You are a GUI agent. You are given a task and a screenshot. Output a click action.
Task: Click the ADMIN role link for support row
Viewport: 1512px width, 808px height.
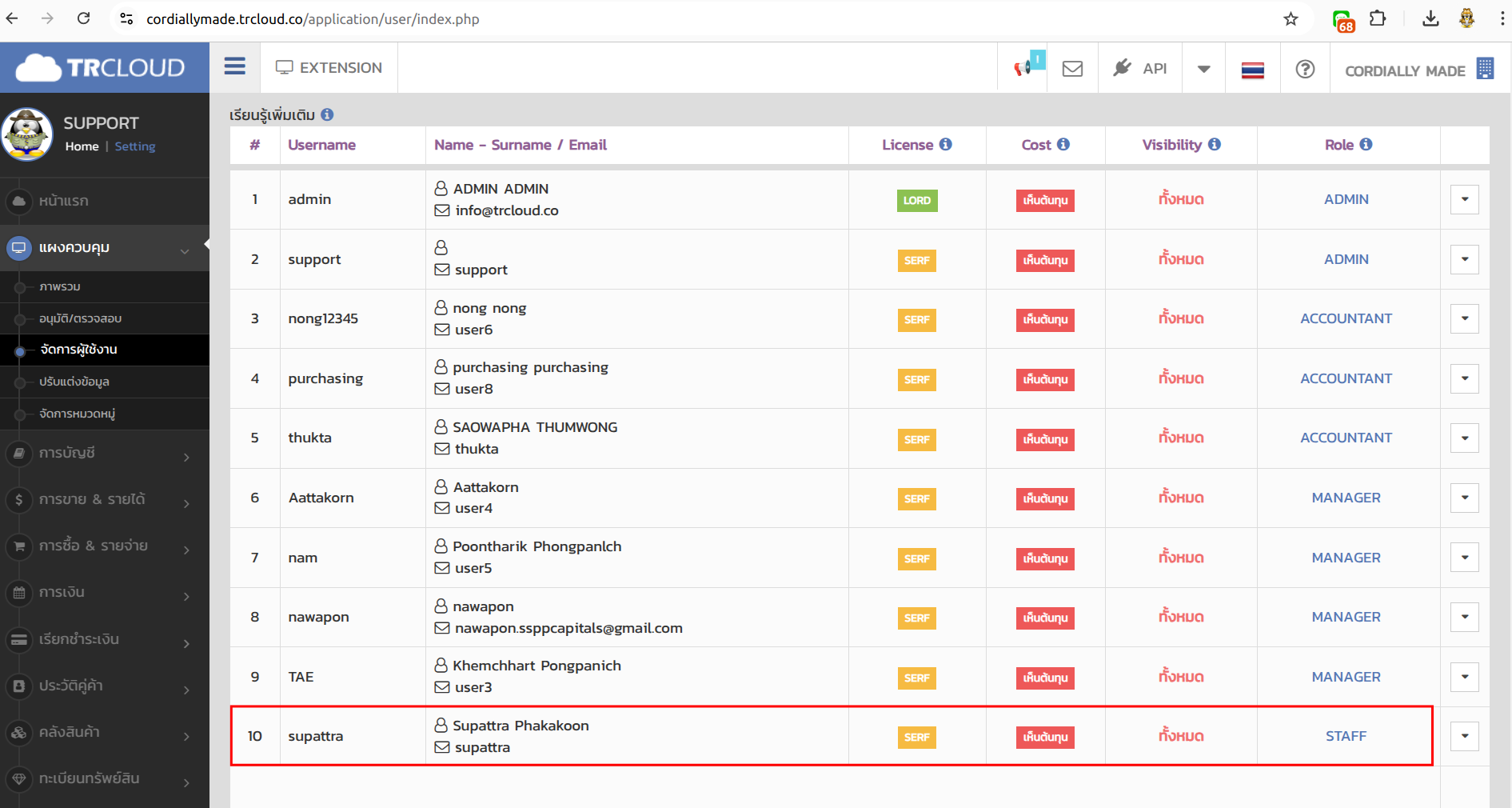click(x=1346, y=259)
